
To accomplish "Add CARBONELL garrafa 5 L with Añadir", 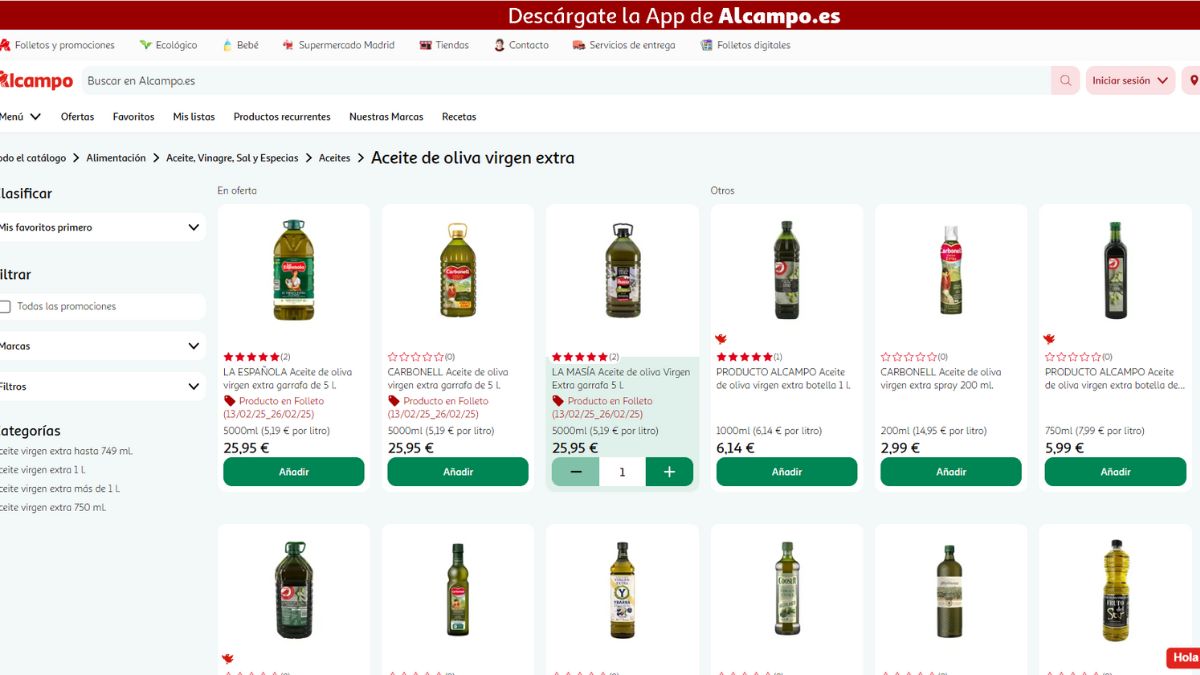I will pos(458,472).
